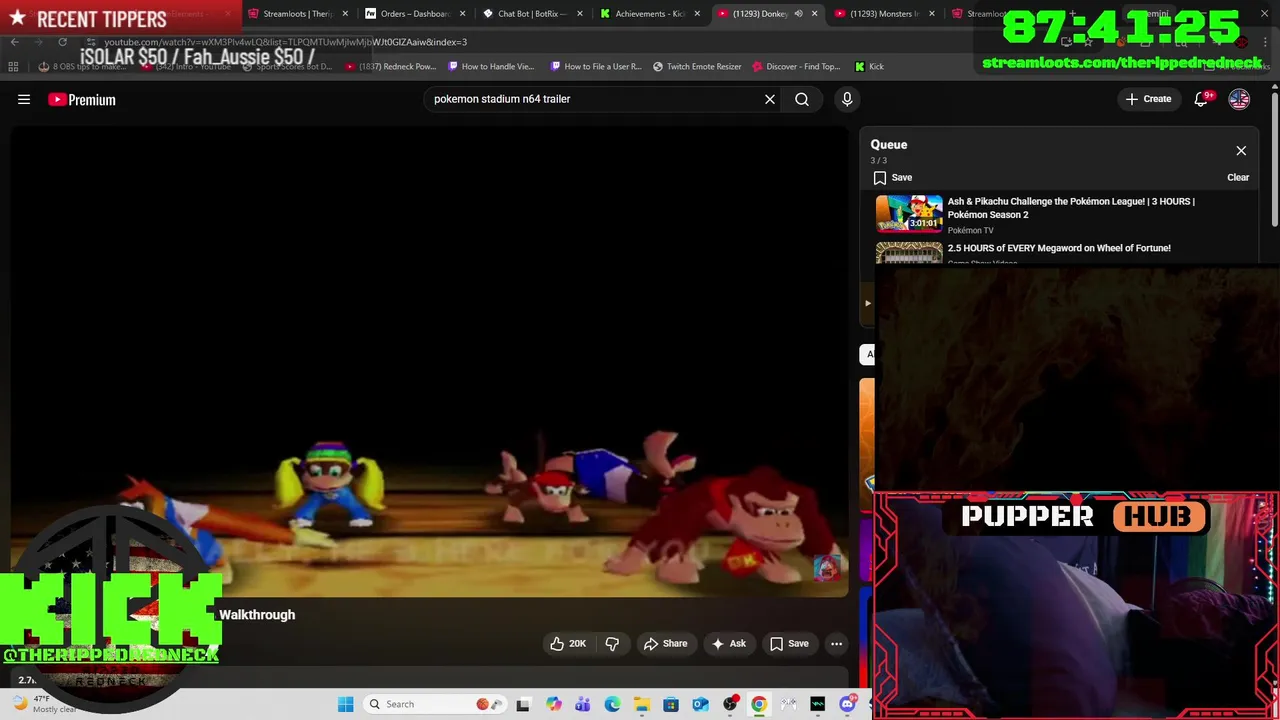Open File Explorer from the taskbar

641,704
